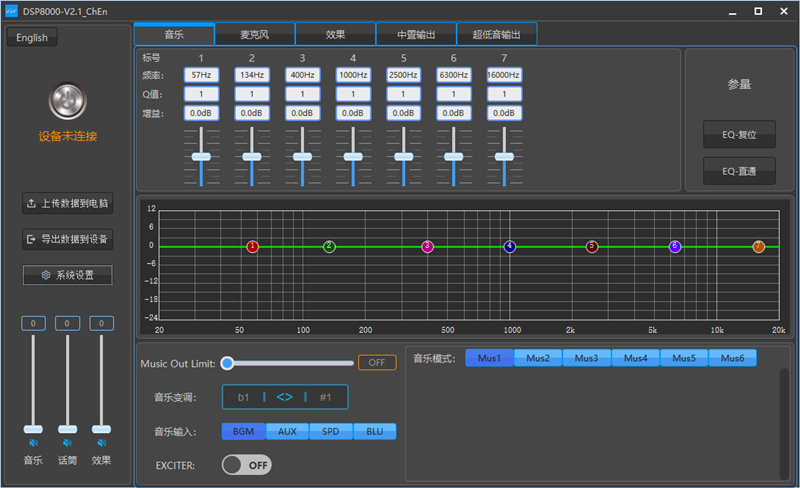This screenshot has height=488, width=800.
Task: Mute the 效果 channel speaker icon
Action: 102,443
